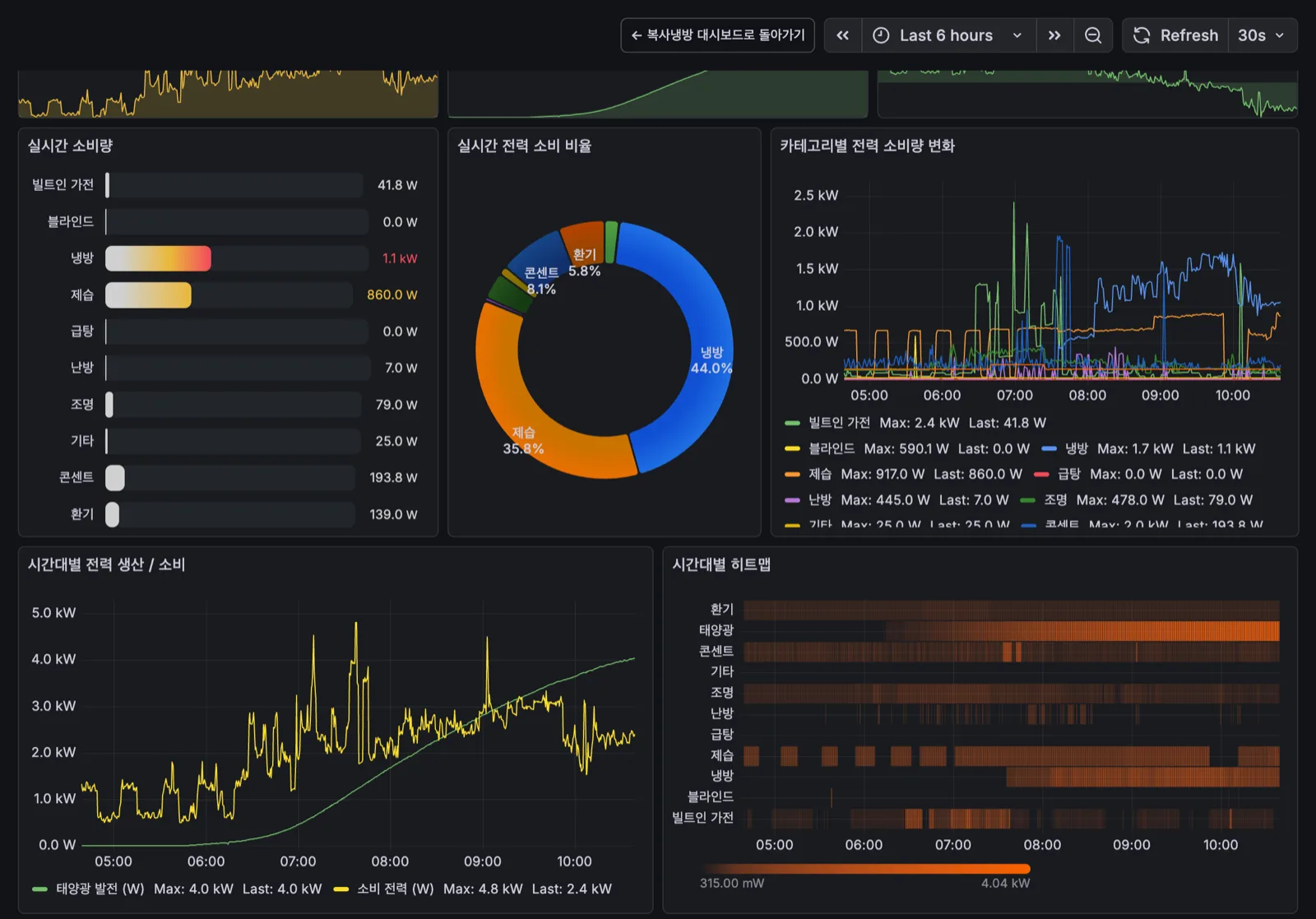Click the red color swatch beside 급탕 legend

(1041, 474)
